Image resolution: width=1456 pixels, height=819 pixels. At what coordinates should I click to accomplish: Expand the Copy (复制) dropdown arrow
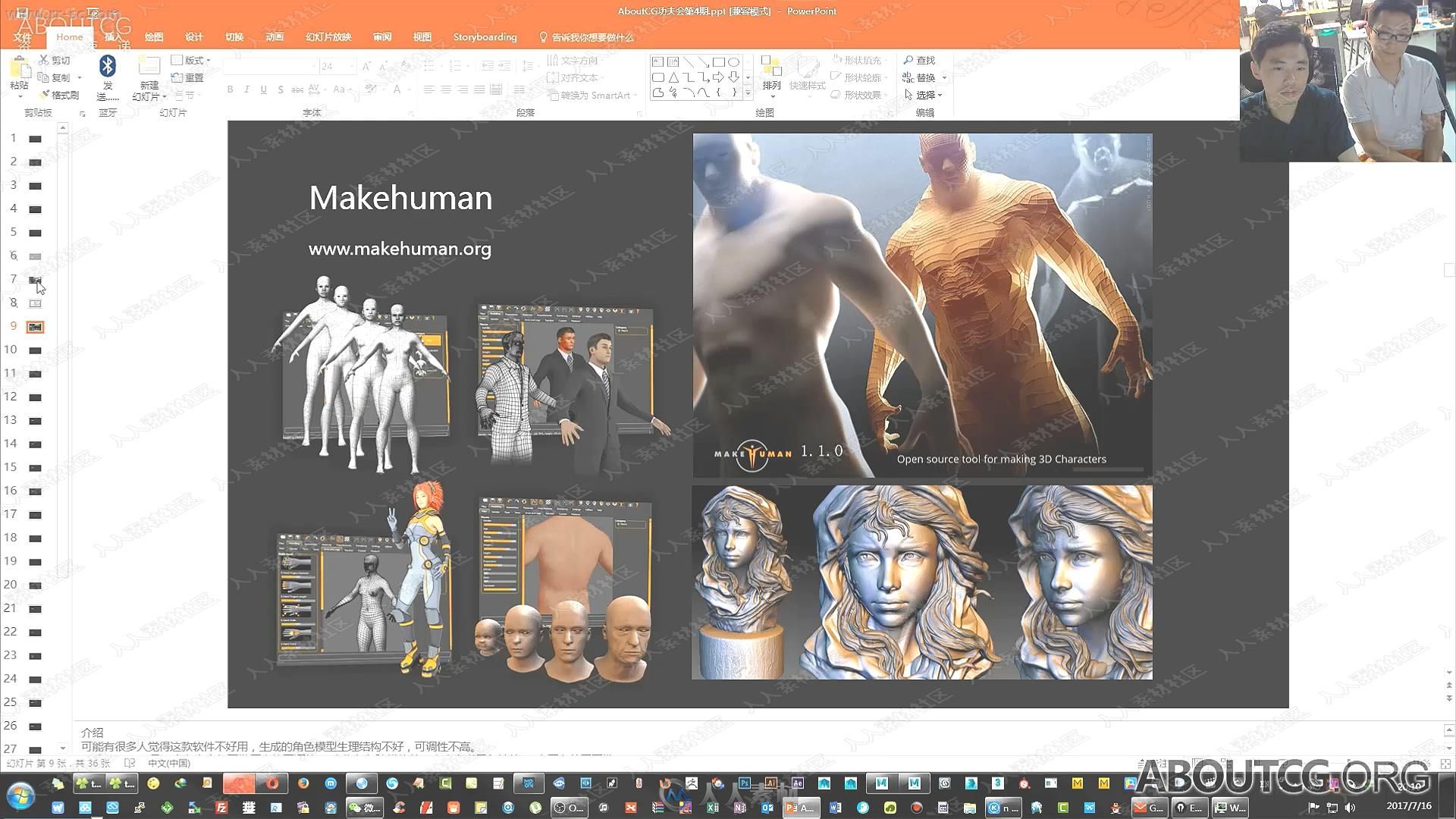click(x=79, y=77)
